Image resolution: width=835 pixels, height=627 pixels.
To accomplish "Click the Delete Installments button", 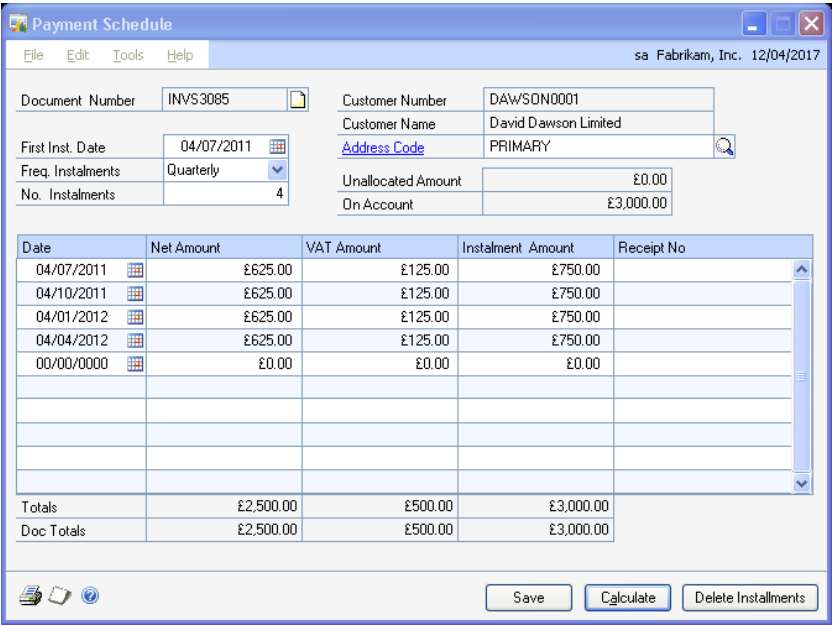I will 750,598.
